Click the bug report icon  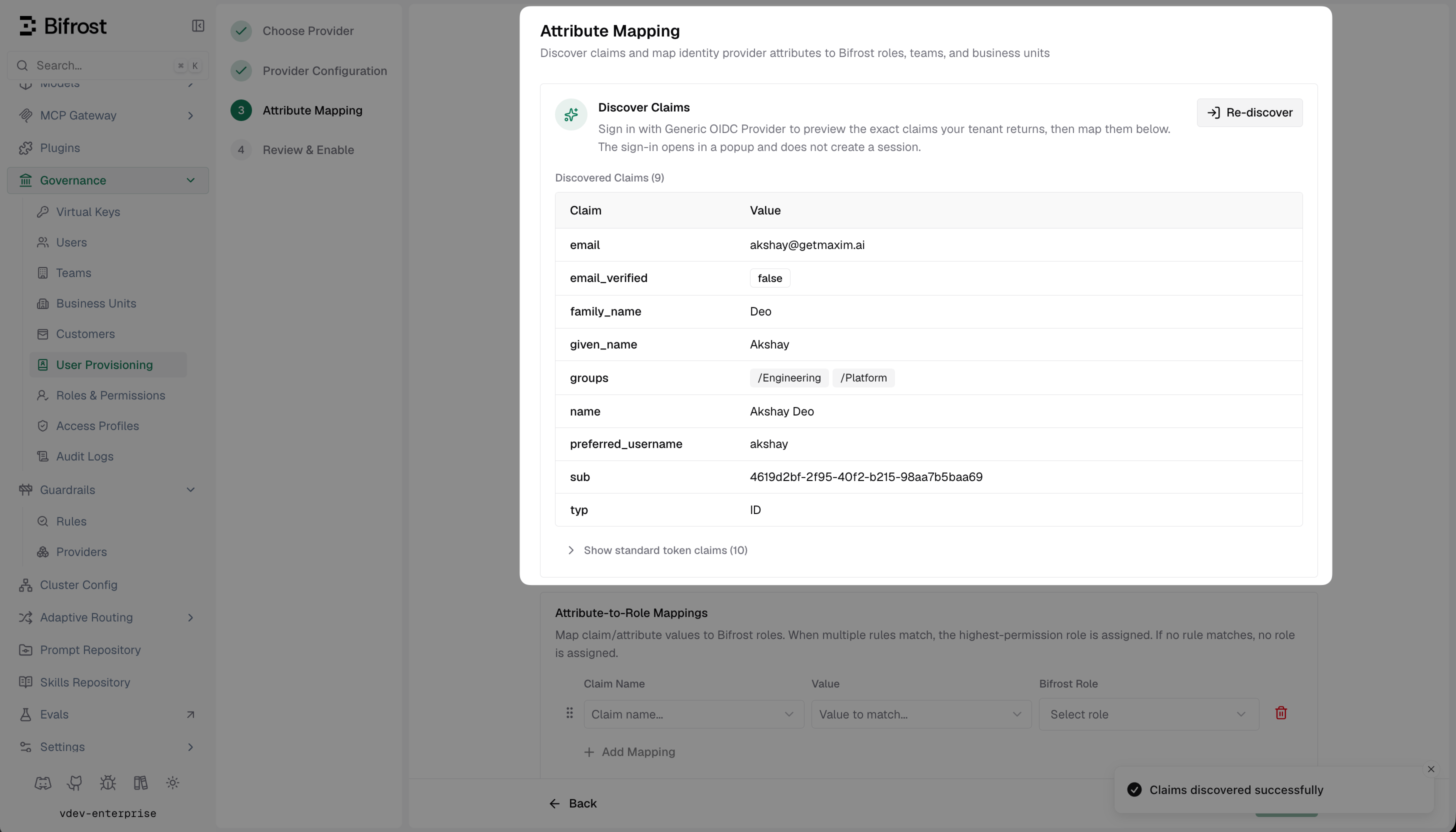(108, 783)
